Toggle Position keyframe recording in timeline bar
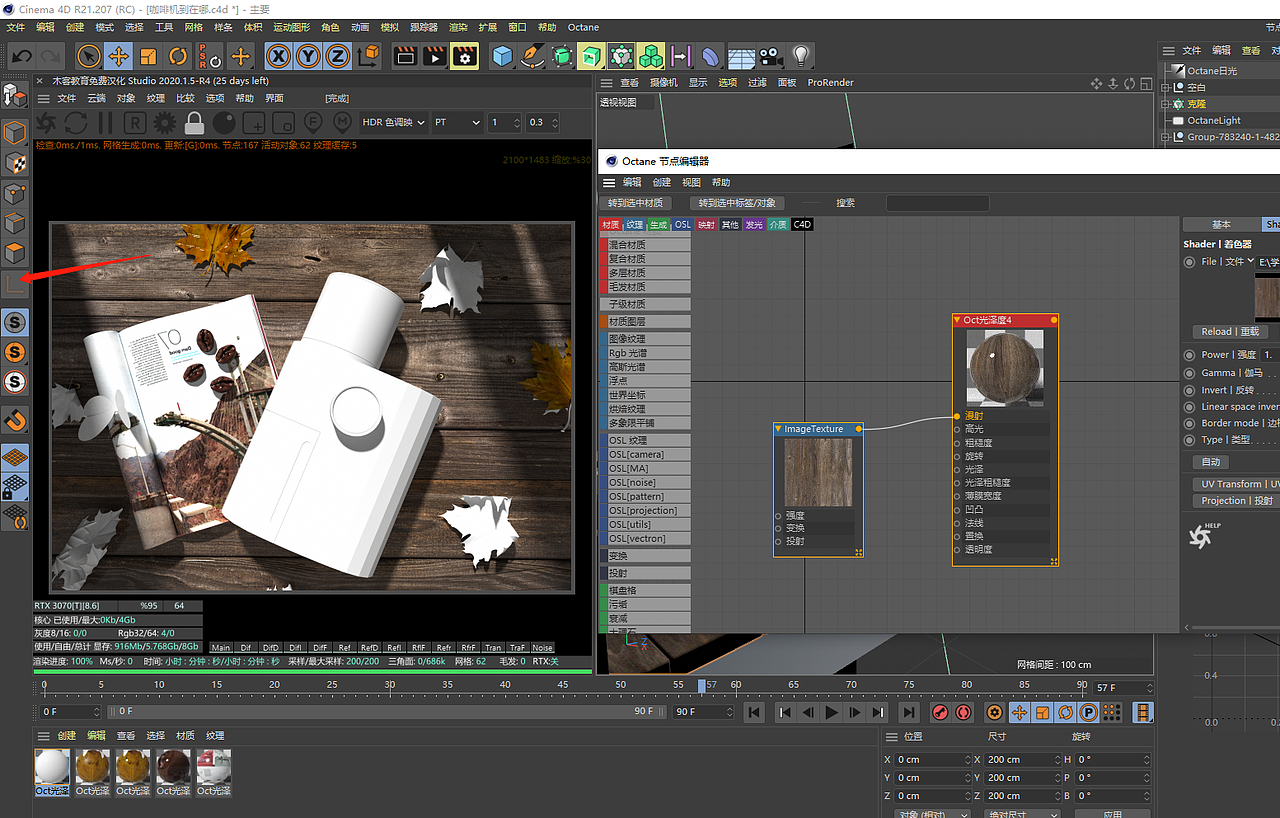Screen dimensions: 1280x818 (1019, 712)
